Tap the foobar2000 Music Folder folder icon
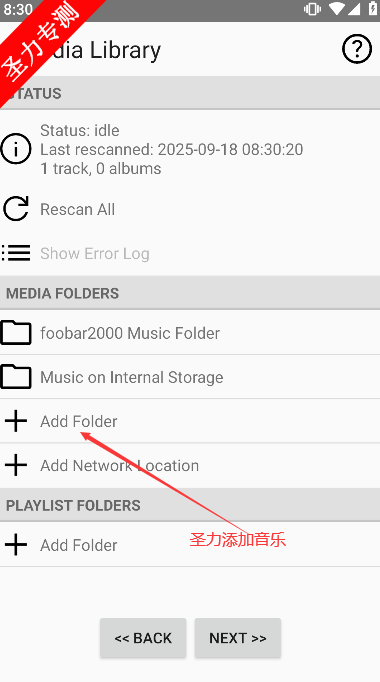 (x=16, y=333)
